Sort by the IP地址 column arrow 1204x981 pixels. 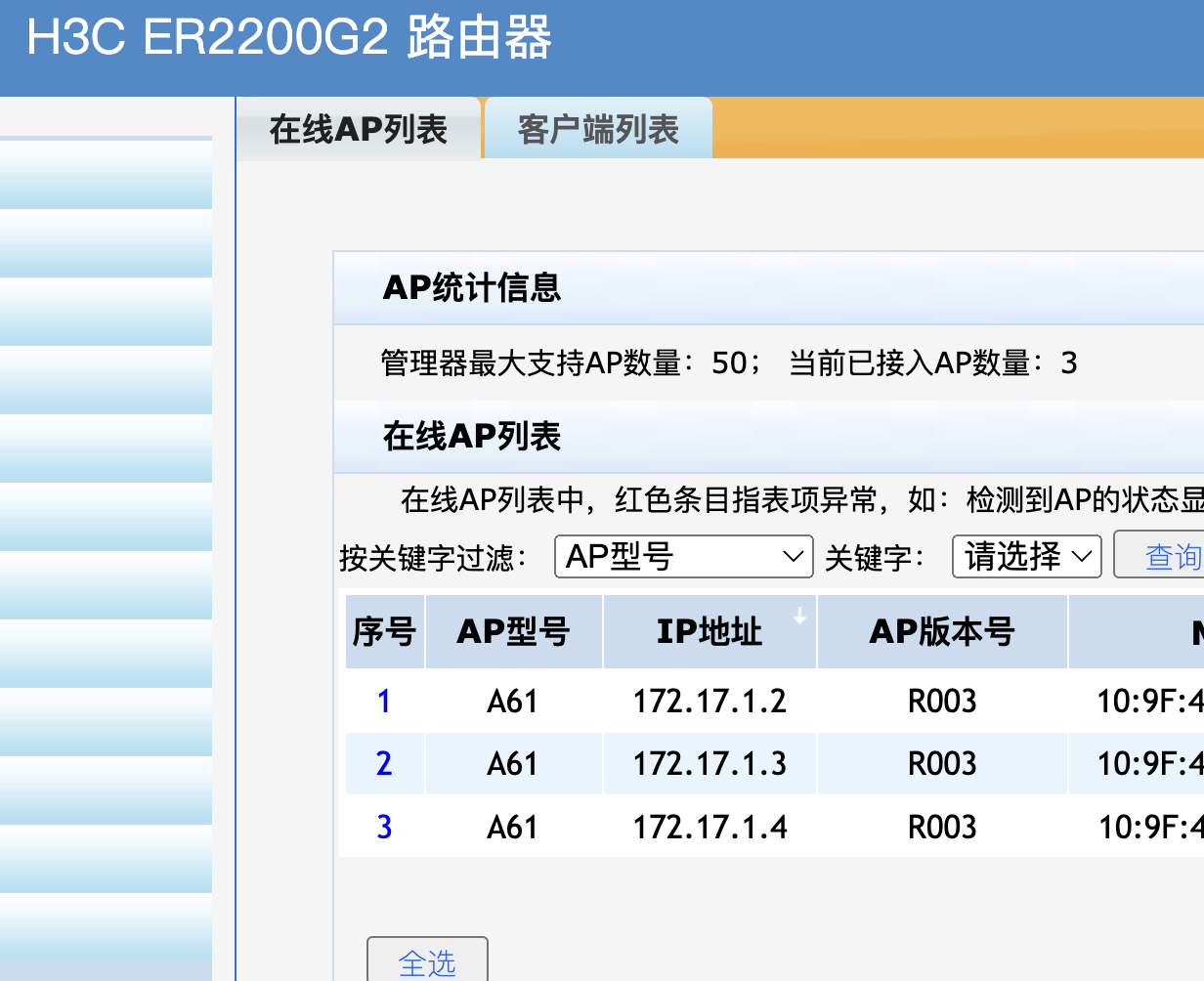pos(799,616)
